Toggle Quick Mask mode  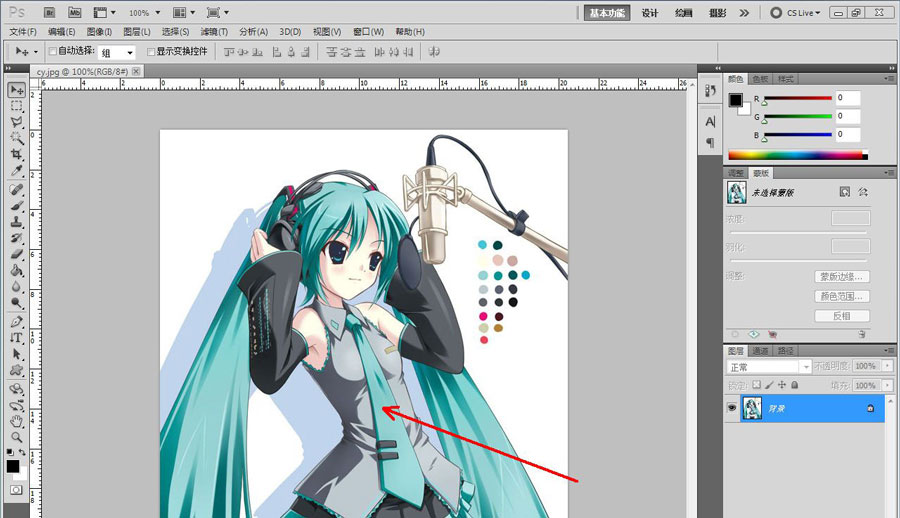[x=16, y=490]
